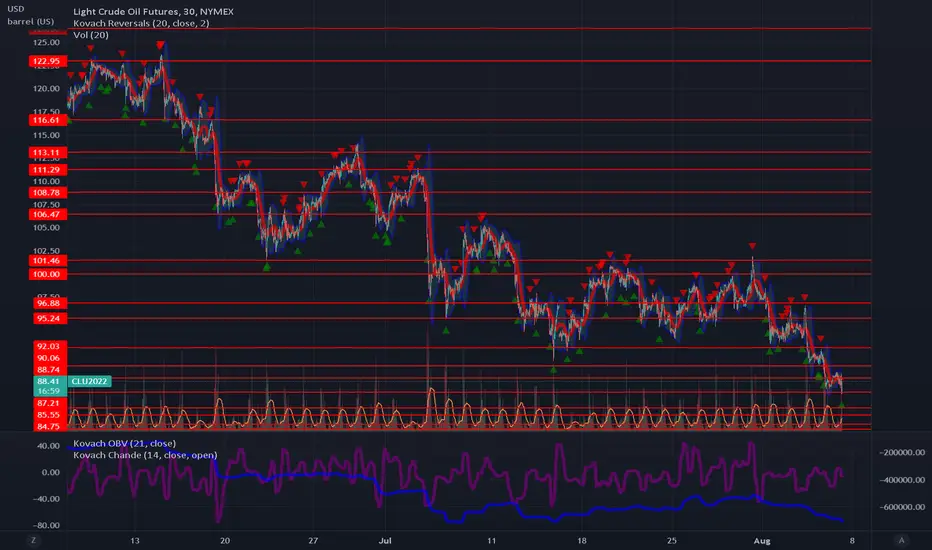The height and width of the screenshot is (550, 932).
Task: Select Kovach Chande (14, close, open) legend
Action: pos(145,455)
